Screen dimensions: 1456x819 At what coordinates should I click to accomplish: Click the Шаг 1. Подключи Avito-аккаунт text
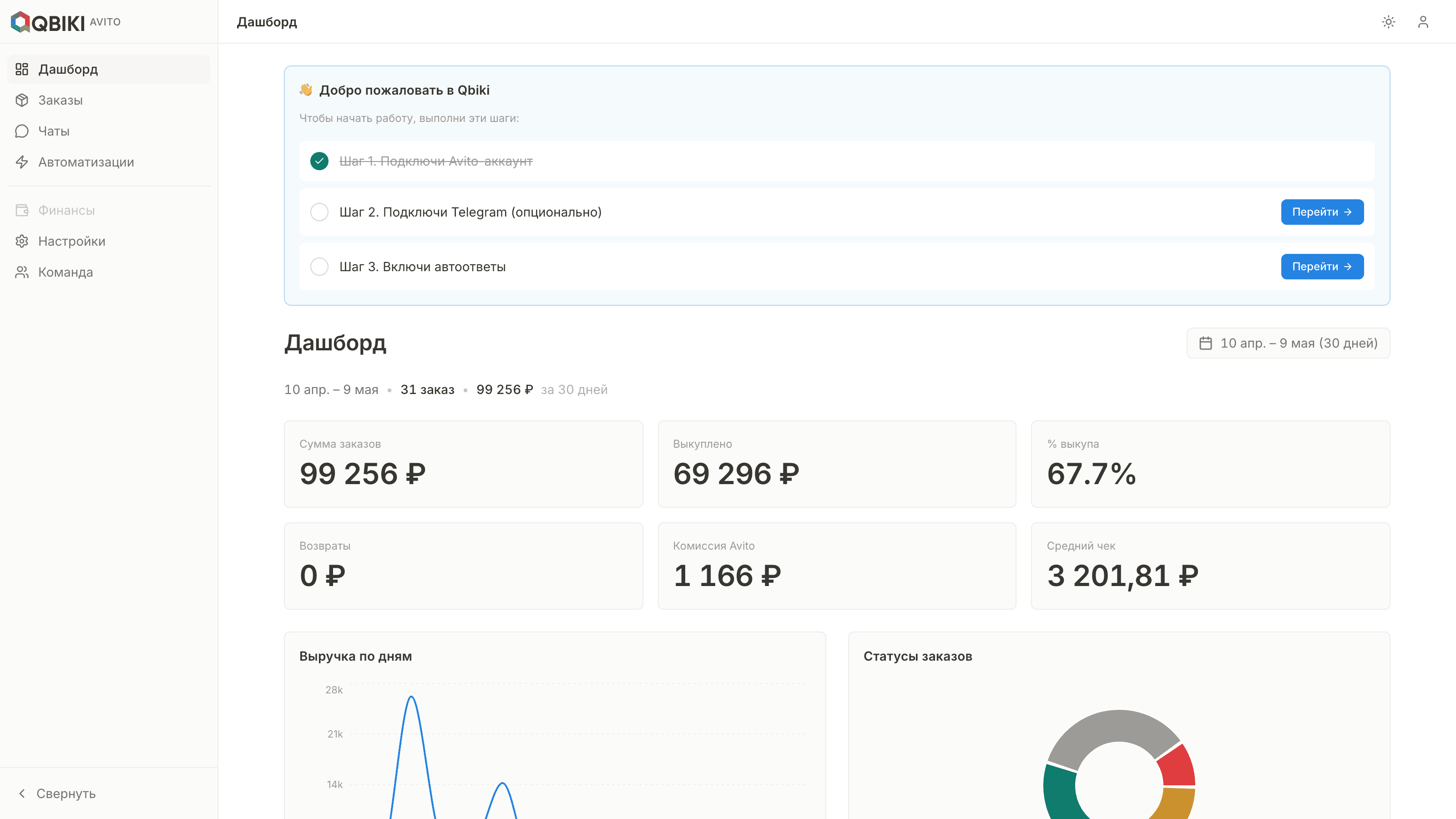(x=436, y=161)
